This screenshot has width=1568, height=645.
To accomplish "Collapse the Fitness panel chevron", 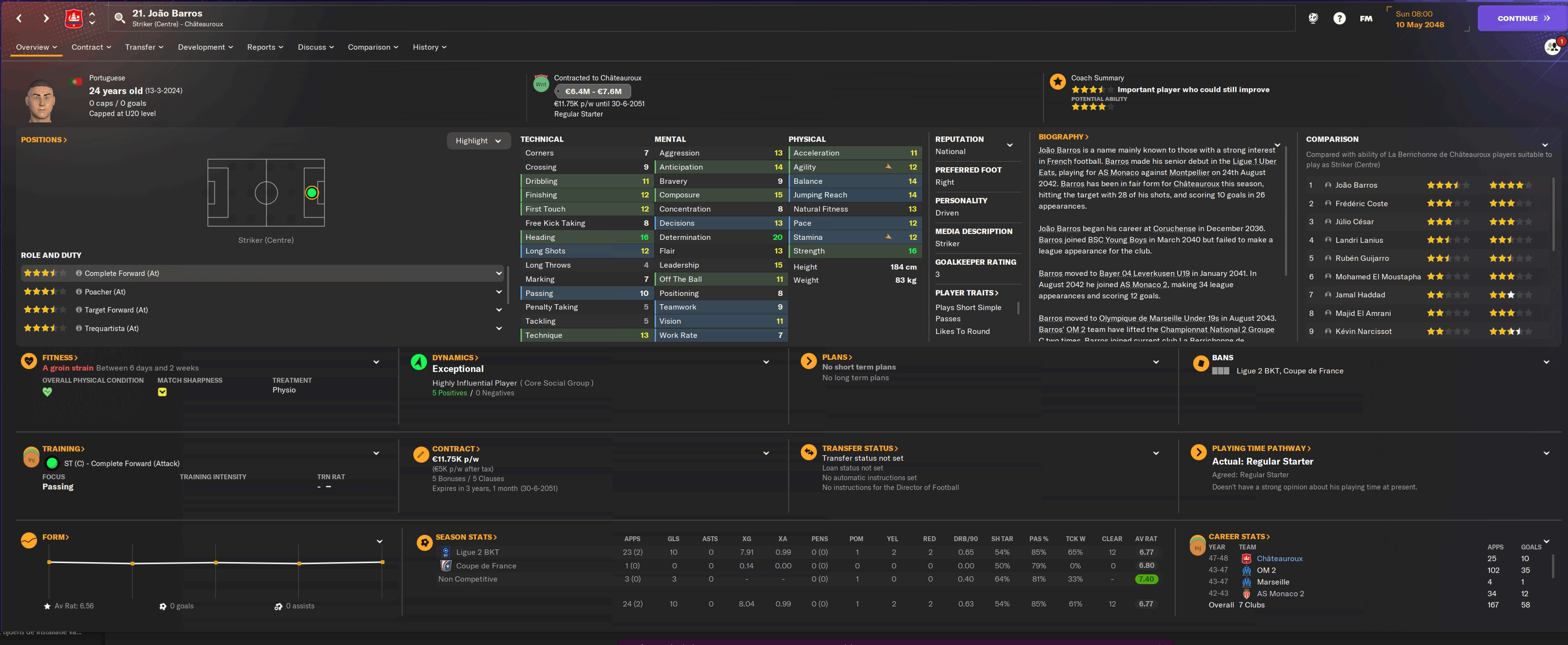I will pos(376,362).
